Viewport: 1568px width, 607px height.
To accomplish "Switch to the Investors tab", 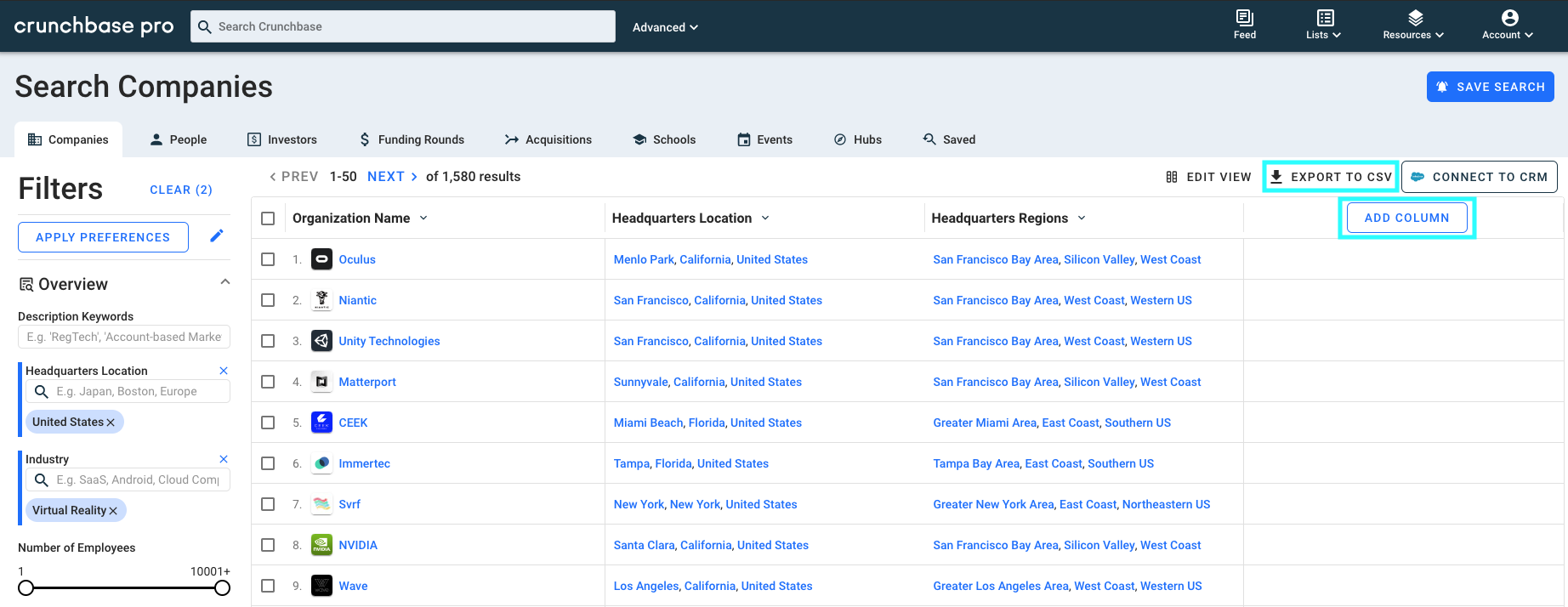I will [x=282, y=139].
